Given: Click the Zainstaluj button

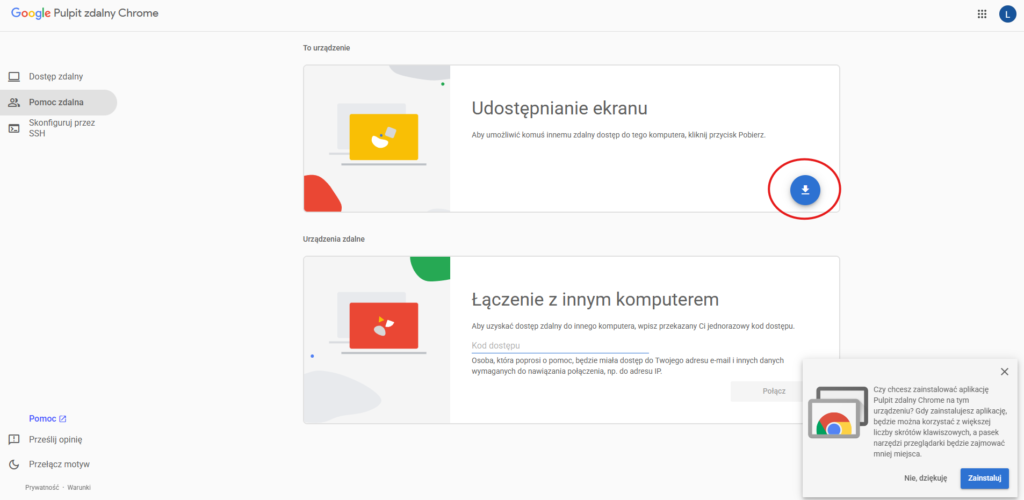Looking at the screenshot, I should pos(984,478).
